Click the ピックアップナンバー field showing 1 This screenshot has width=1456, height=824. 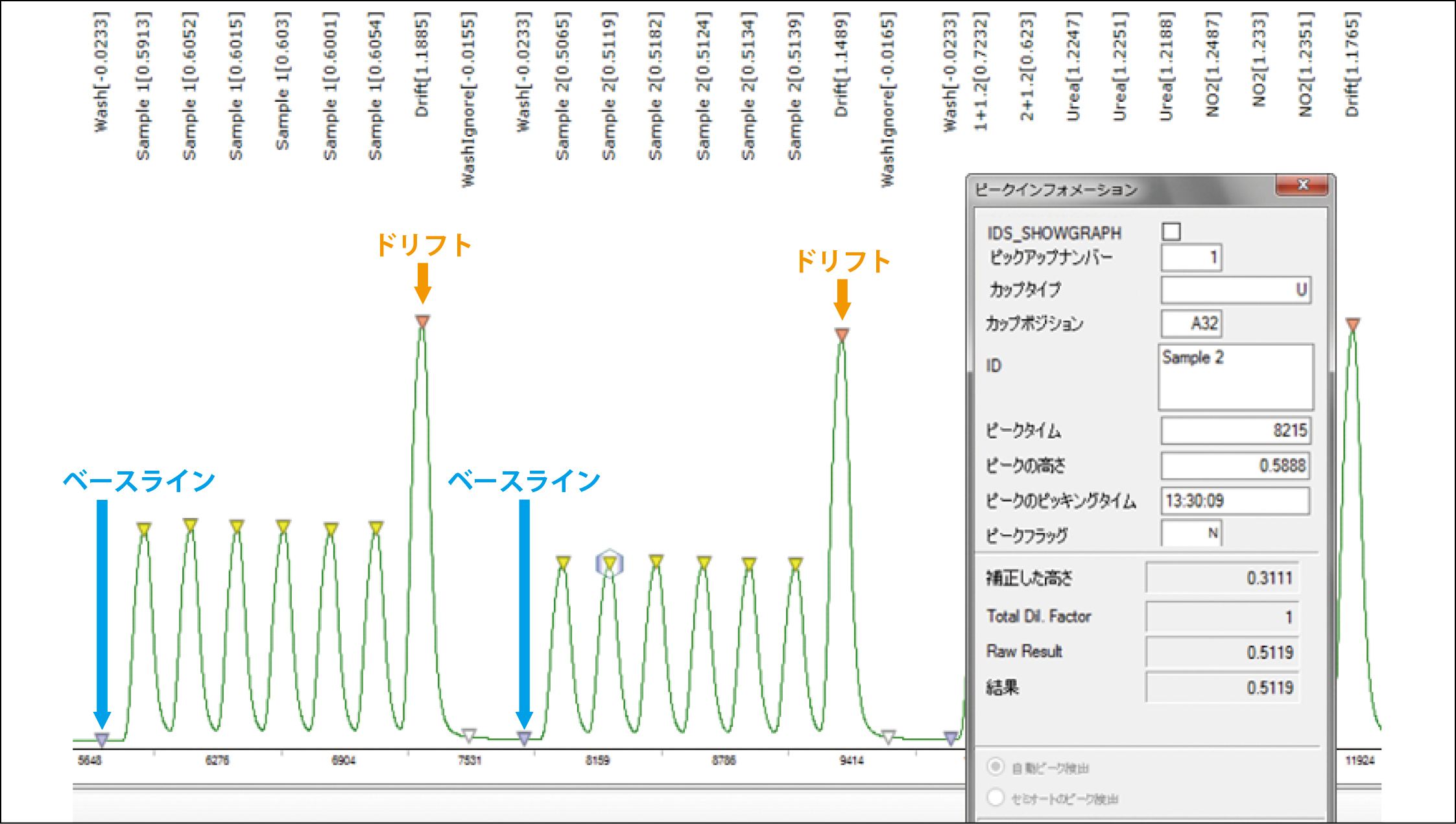click(x=1192, y=257)
